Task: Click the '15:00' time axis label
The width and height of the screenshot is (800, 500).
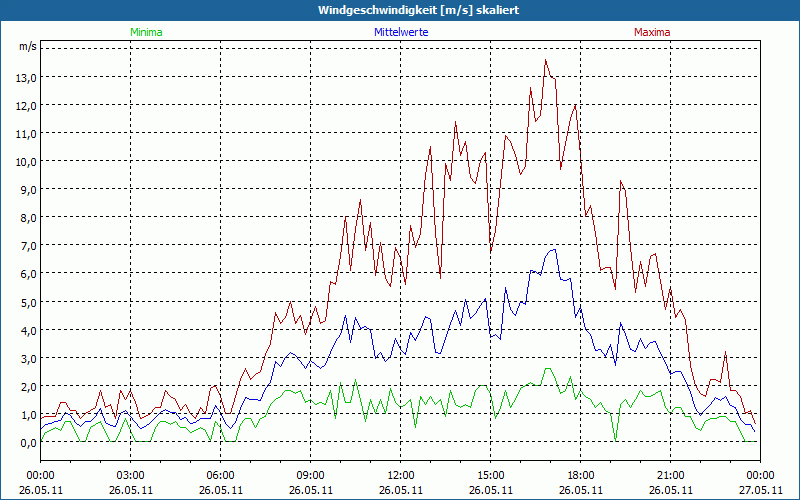Action: tap(490, 476)
